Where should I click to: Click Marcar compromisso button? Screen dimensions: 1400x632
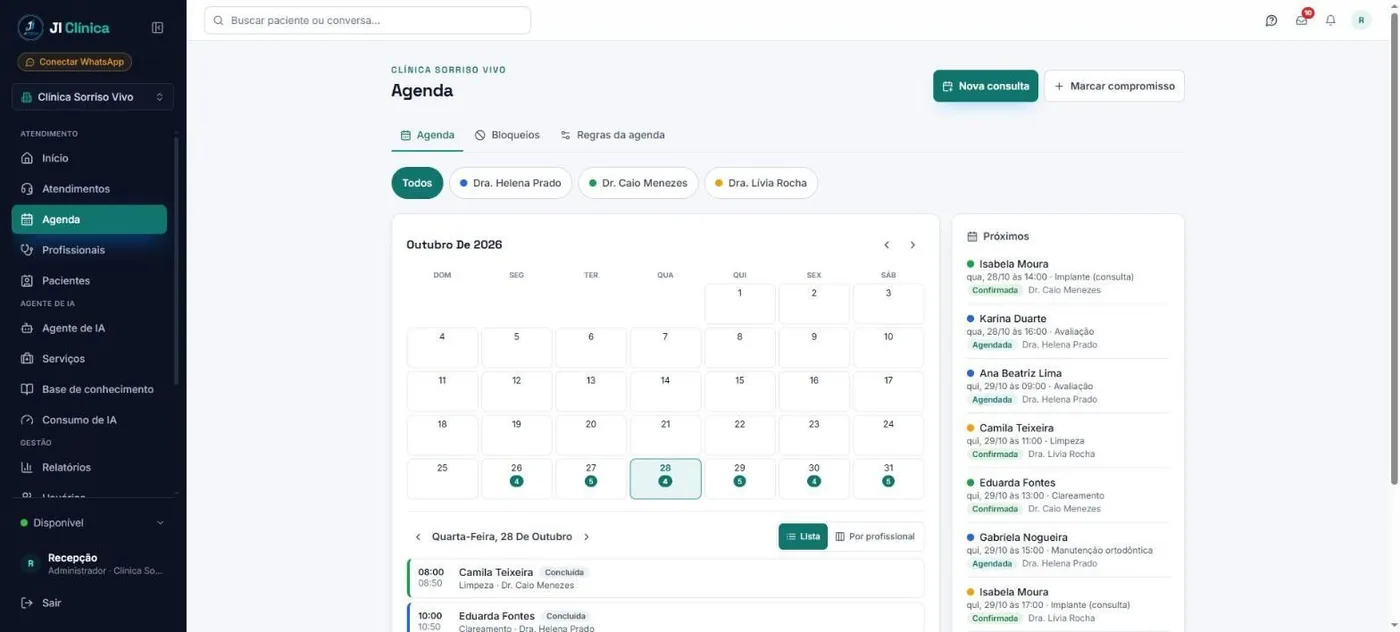1114,86
